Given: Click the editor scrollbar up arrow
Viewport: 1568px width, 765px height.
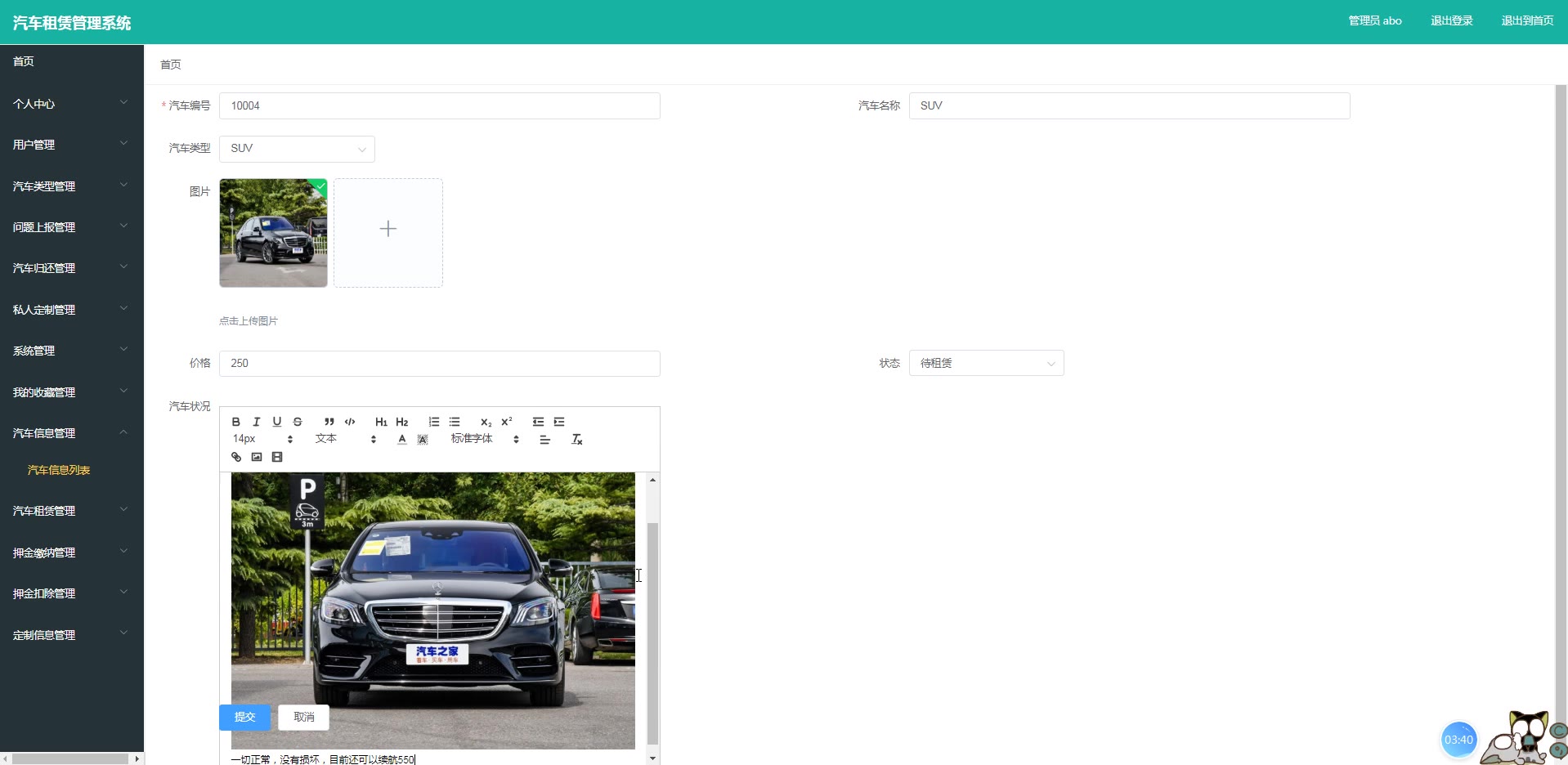Looking at the screenshot, I should (x=652, y=480).
